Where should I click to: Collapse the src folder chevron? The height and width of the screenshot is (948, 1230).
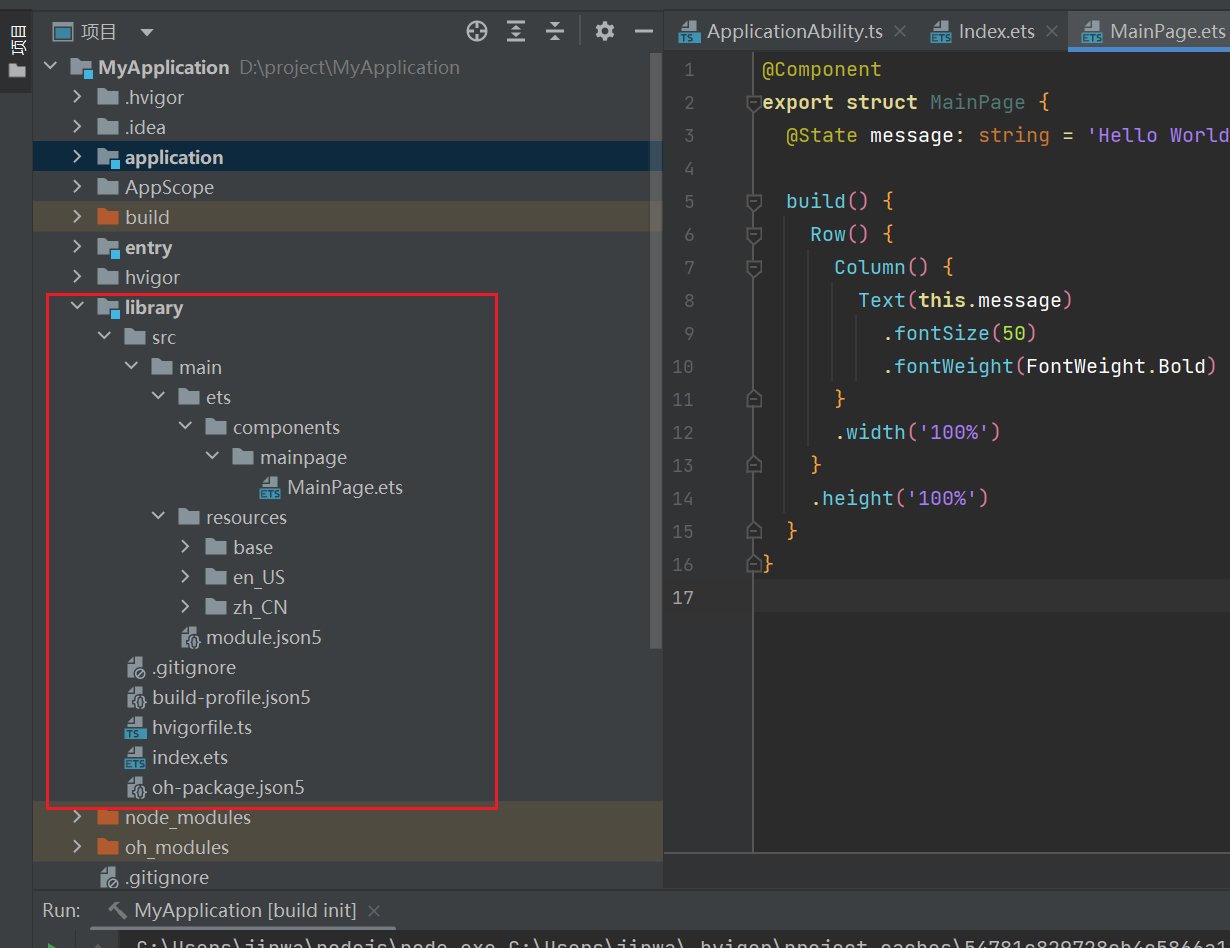click(x=104, y=337)
